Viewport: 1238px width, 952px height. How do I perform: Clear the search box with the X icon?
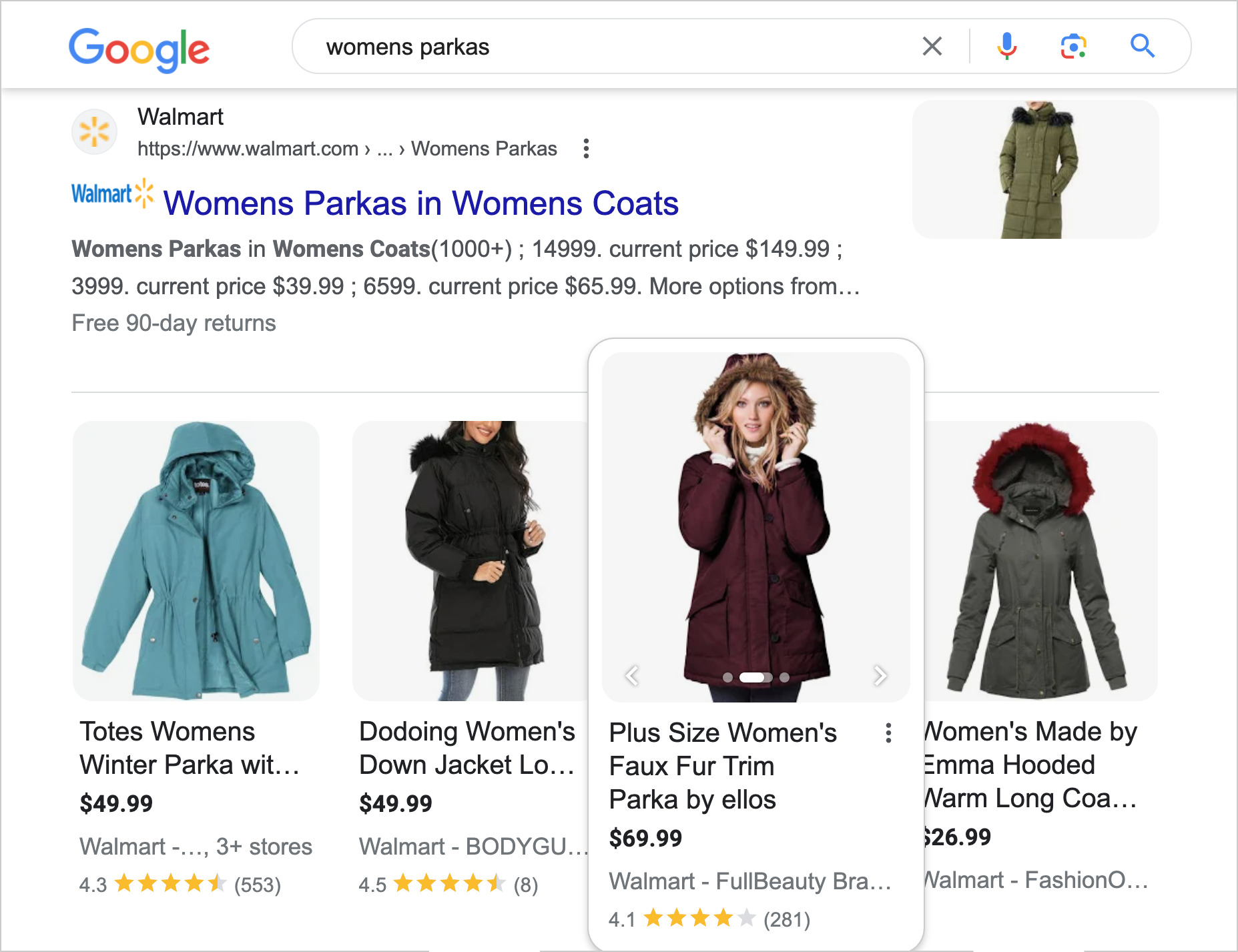[x=932, y=46]
